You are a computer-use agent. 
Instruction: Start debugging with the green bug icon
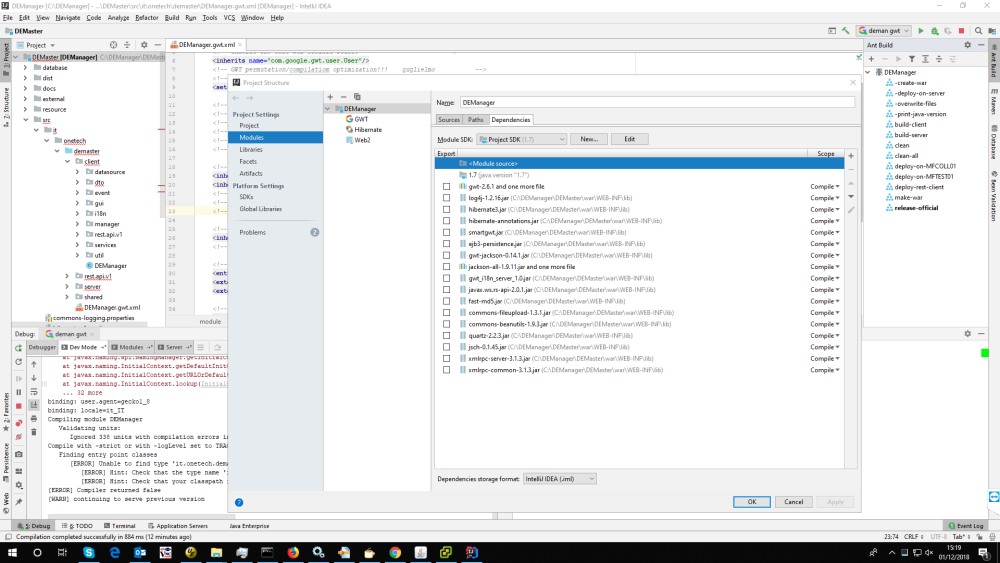click(934, 31)
